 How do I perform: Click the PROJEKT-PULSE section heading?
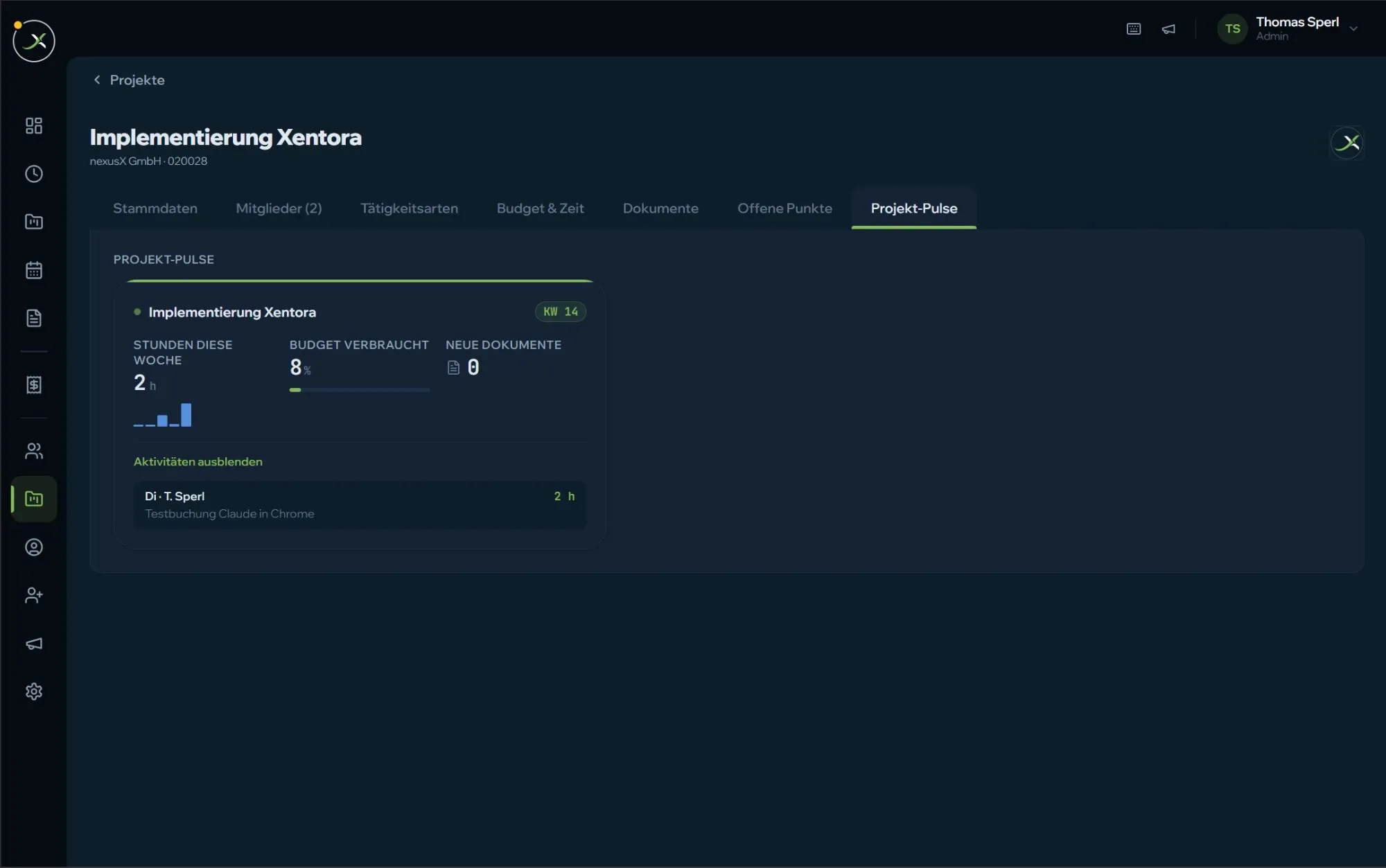(x=164, y=260)
